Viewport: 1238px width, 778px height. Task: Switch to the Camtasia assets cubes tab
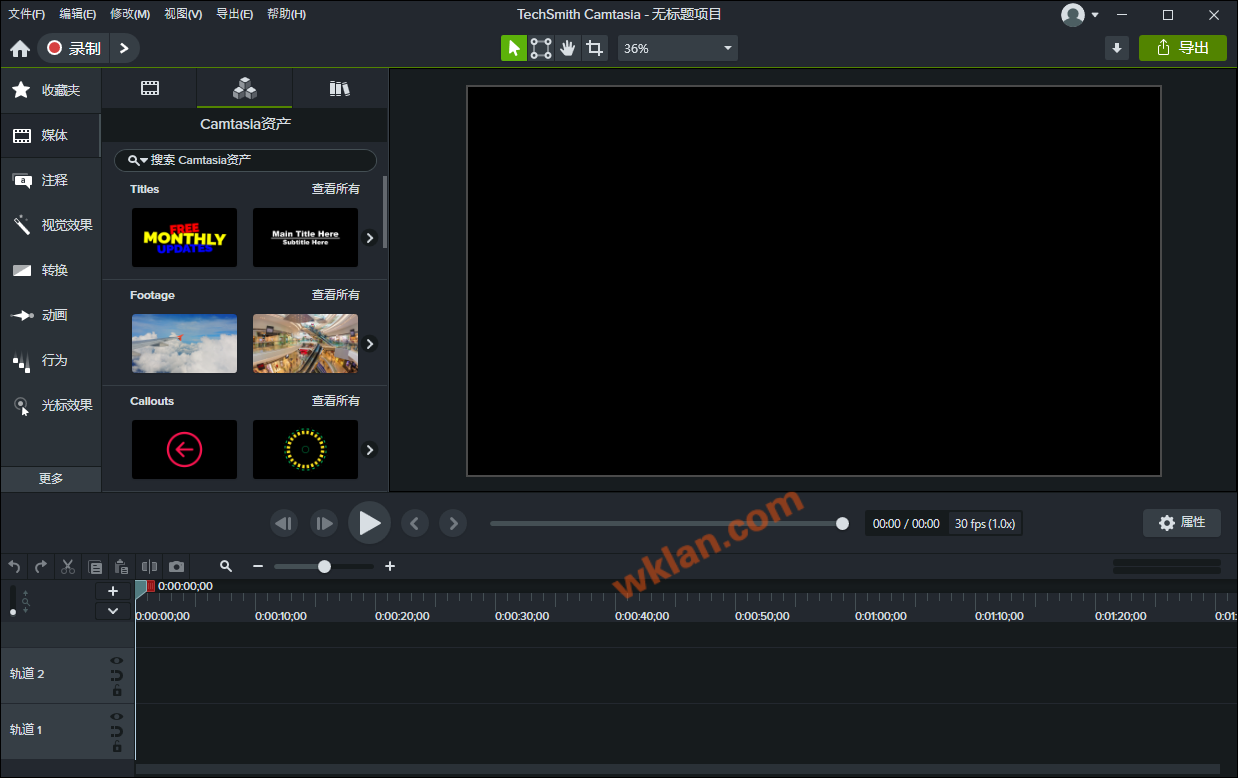pyautogui.click(x=245, y=88)
